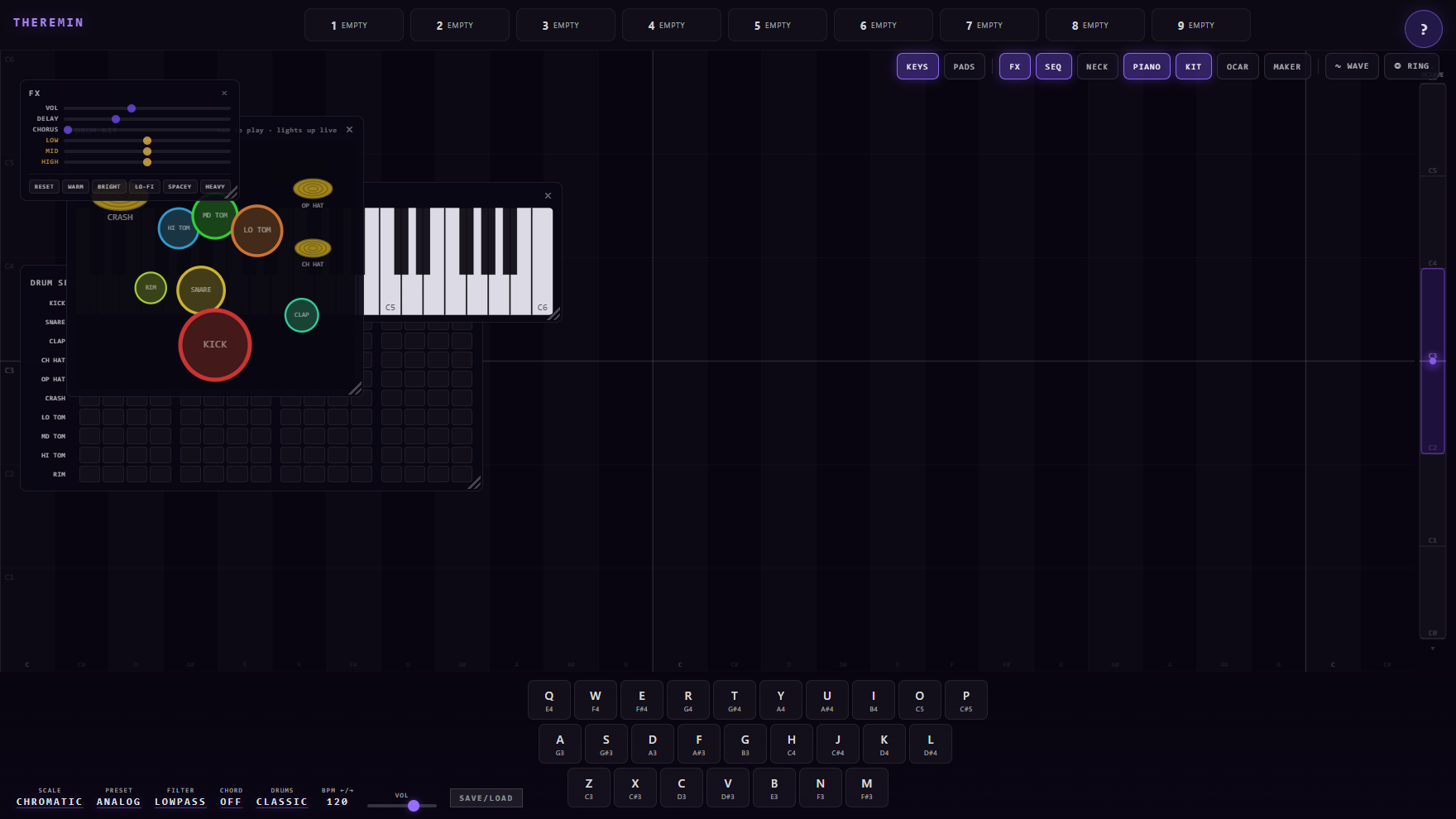Change the FILTER from Lowpass
The width and height of the screenshot is (1456, 819).
tap(180, 802)
